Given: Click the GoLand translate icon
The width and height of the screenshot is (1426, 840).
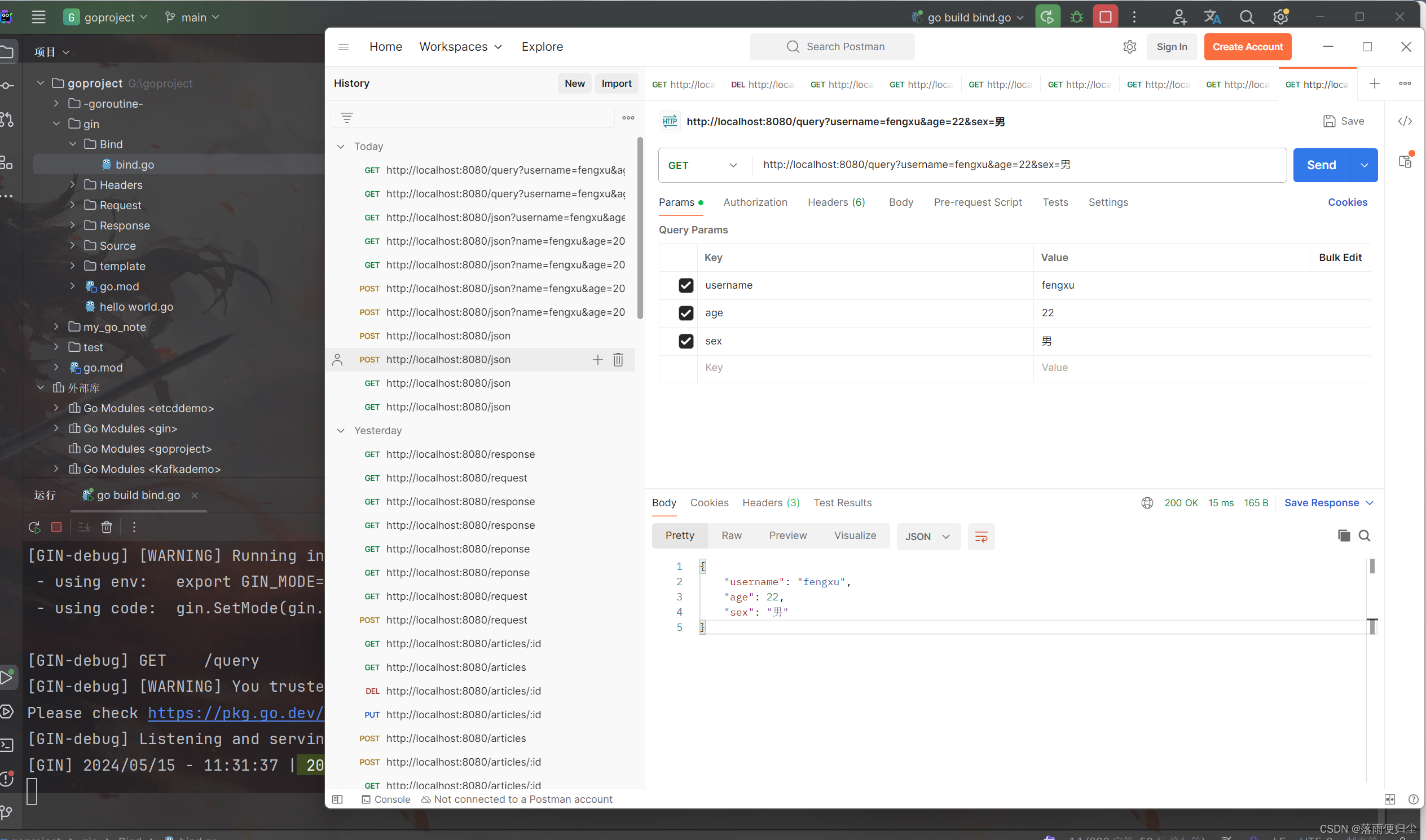Looking at the screenshot, I should point(1213,17).
